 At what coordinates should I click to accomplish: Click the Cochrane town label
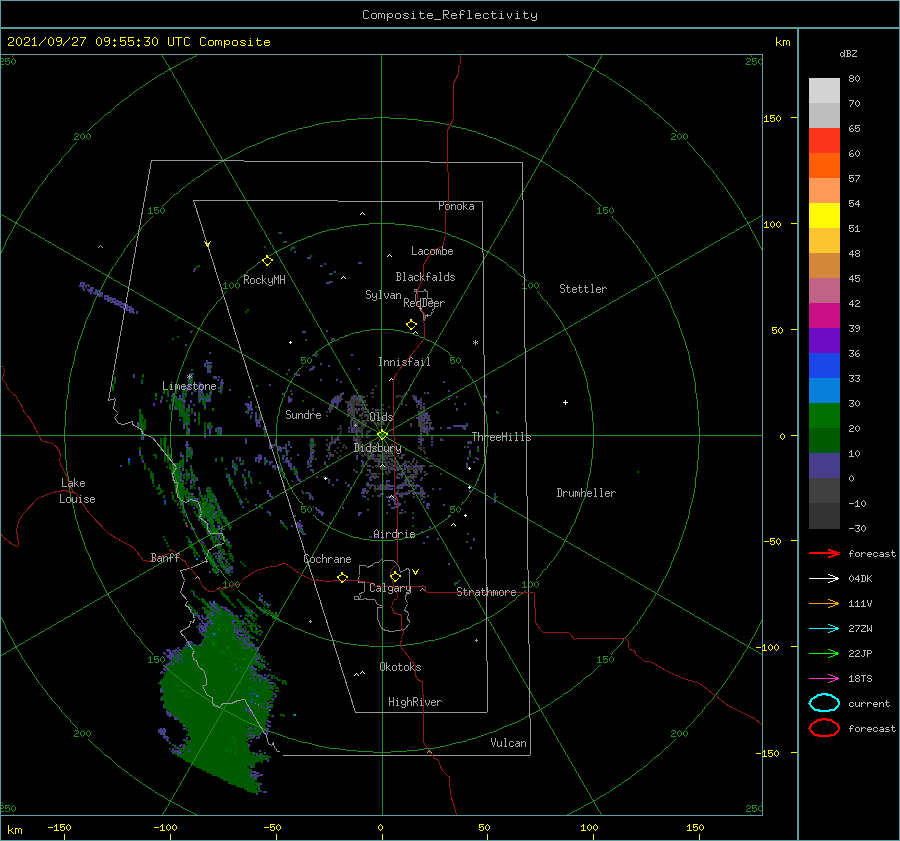[327, 559]
